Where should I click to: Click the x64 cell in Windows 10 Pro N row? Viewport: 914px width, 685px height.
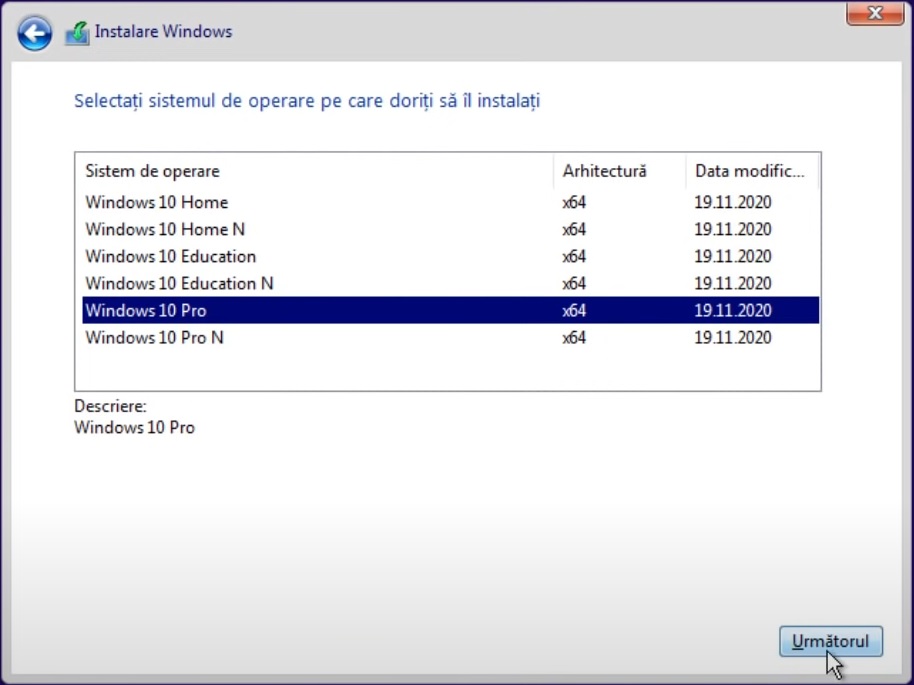(x=574, y=337)
